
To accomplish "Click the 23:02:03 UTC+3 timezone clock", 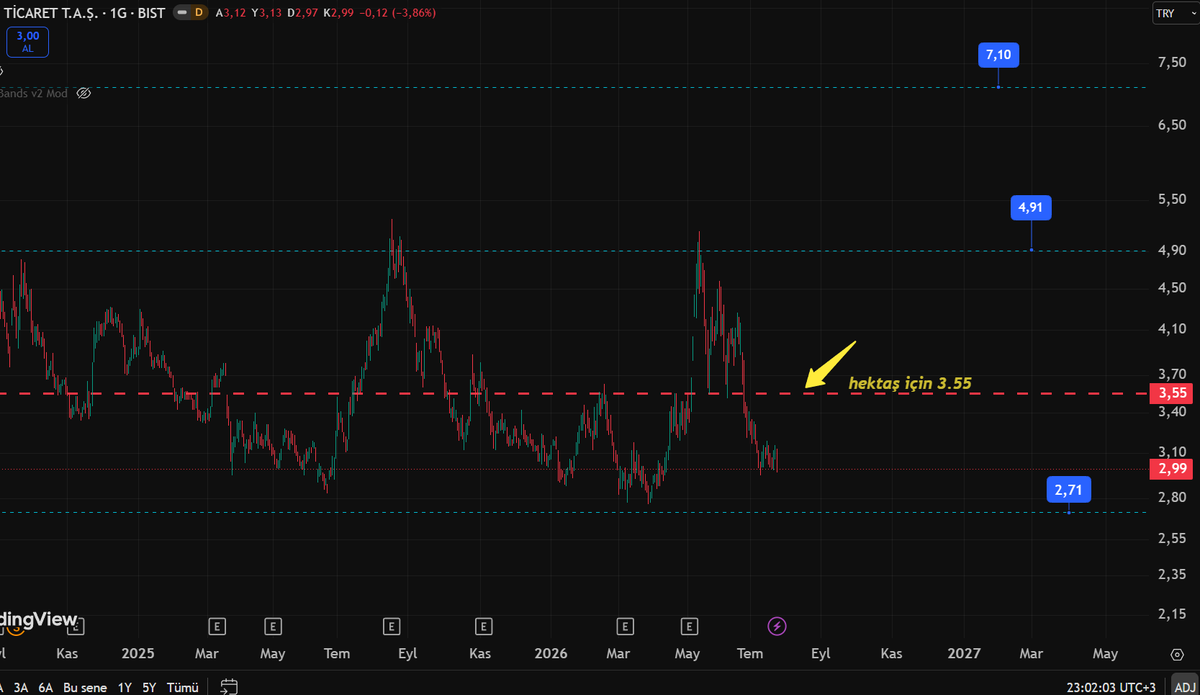I will point(1110,687).
